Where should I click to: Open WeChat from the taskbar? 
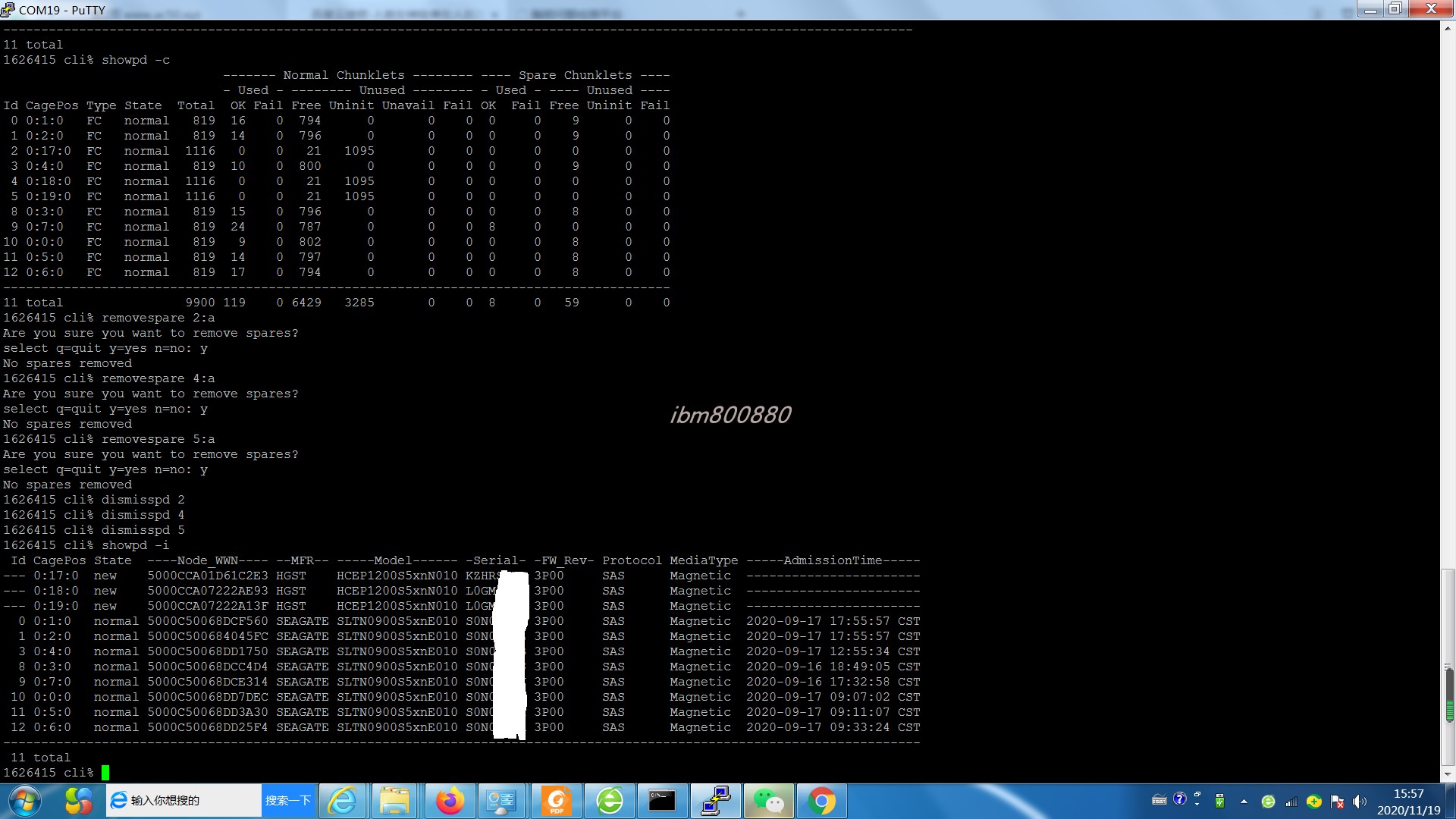[x=768, y=801]
